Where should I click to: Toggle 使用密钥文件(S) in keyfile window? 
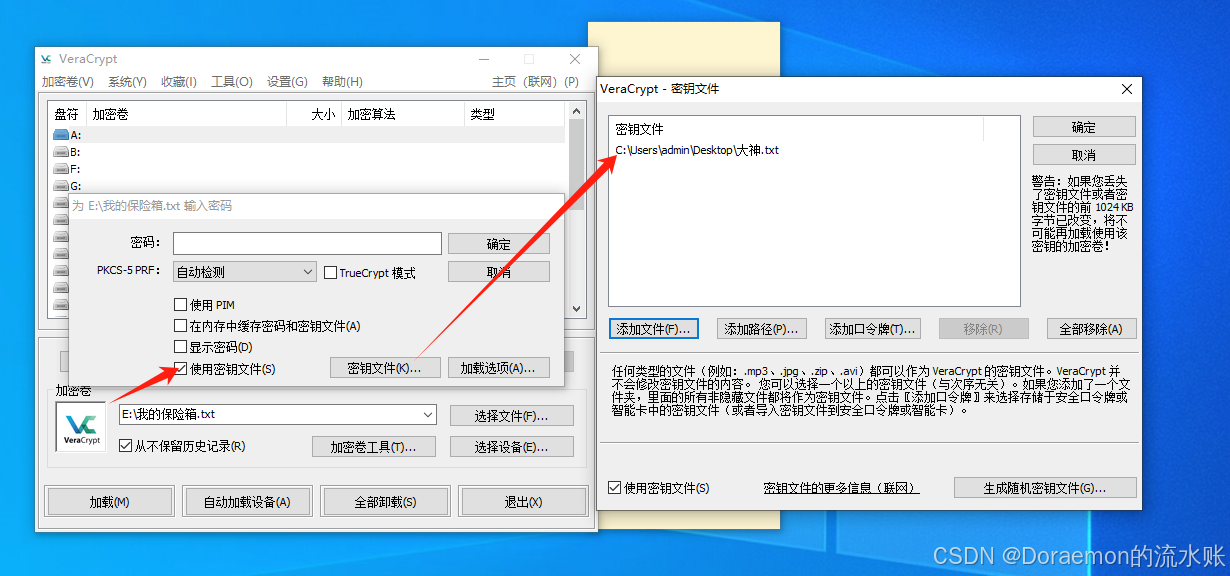coord(615,488)
